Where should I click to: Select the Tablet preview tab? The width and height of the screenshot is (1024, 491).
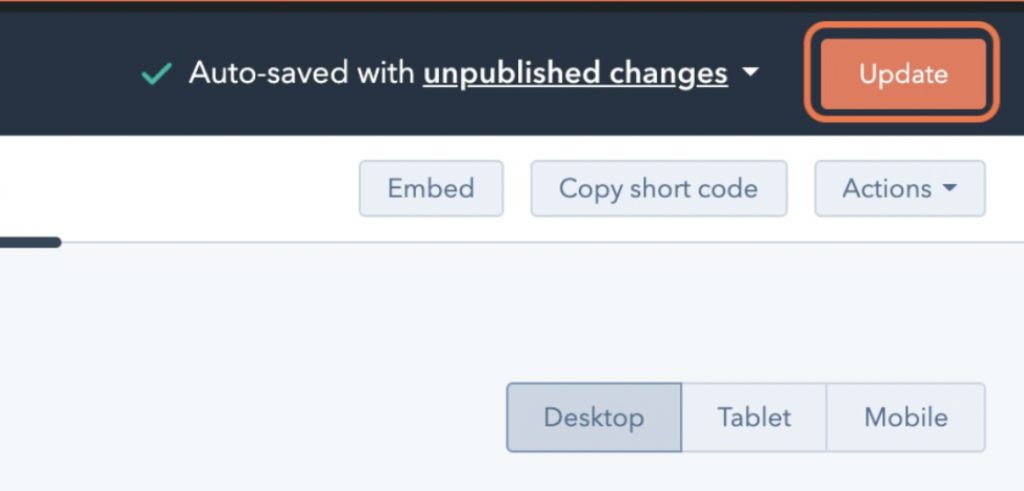pos(754,417)
